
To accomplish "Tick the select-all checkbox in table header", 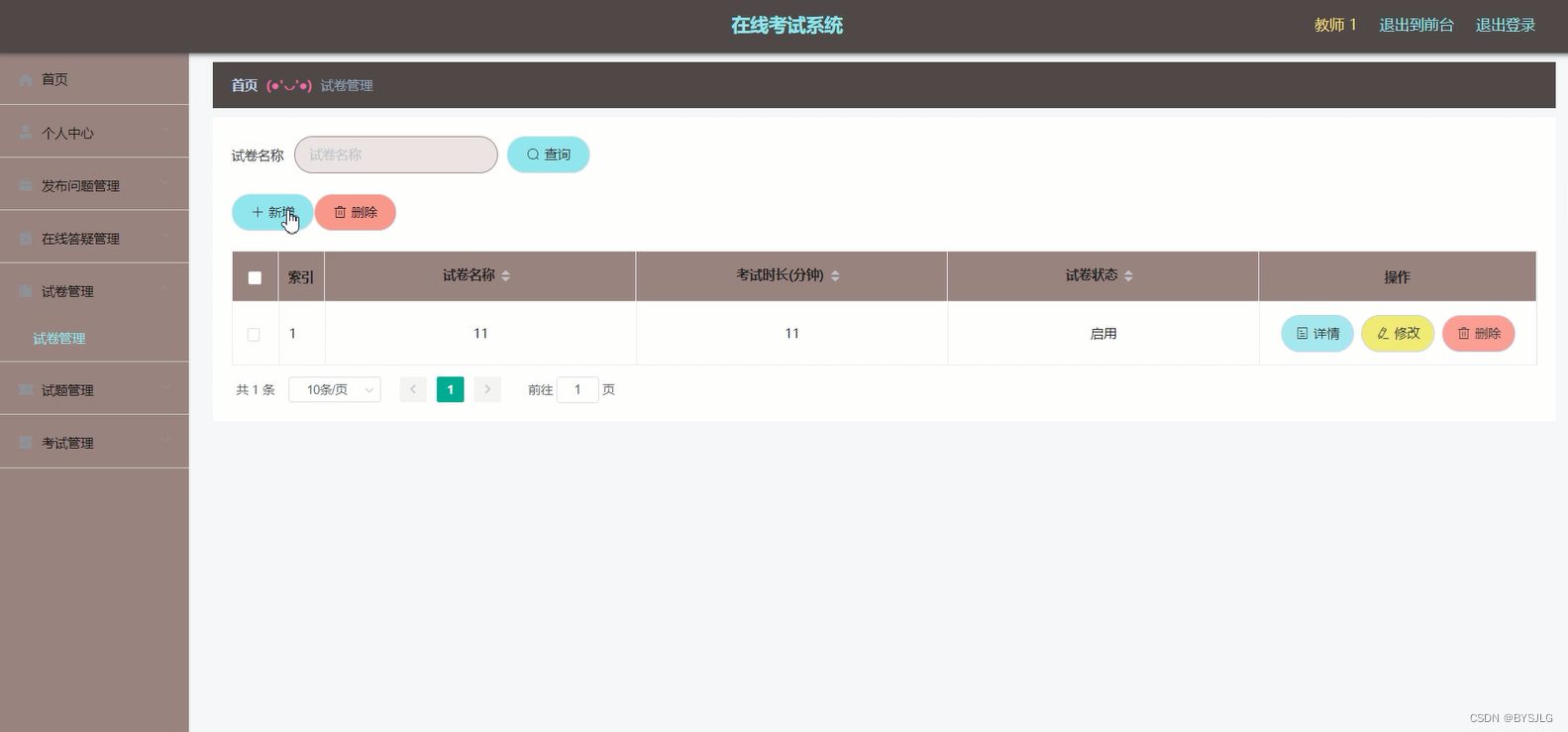I will point(255,277).
